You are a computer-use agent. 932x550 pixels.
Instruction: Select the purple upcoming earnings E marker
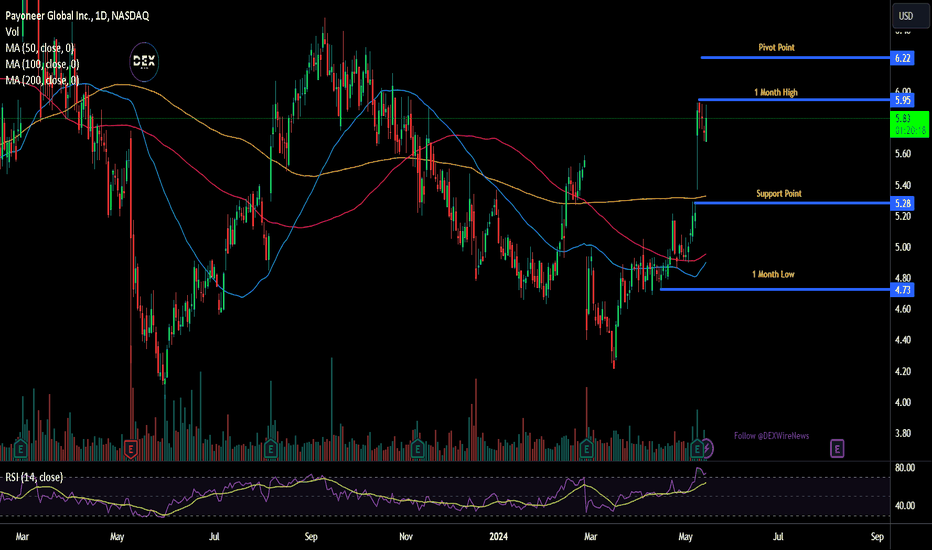[837, 449]
